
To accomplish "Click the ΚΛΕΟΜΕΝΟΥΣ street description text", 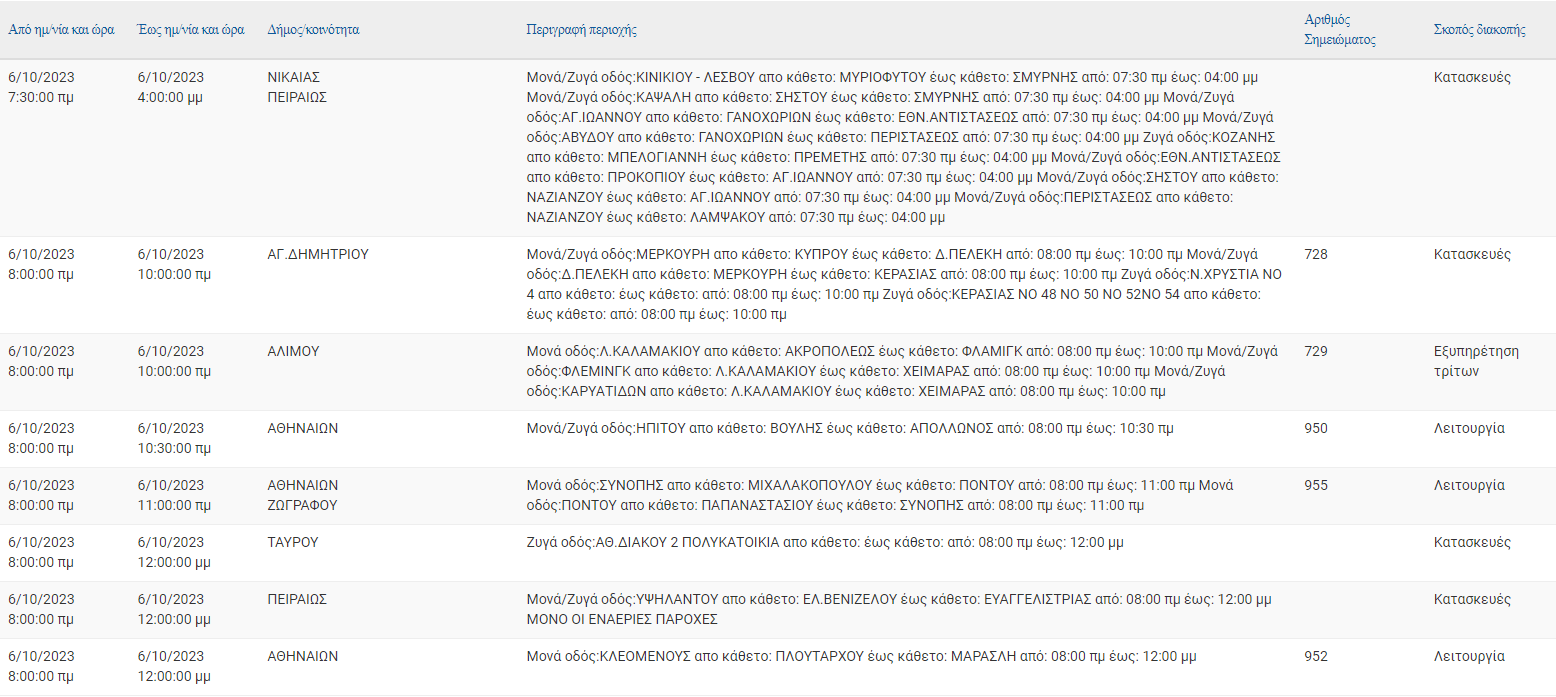I will pos(861,656).
